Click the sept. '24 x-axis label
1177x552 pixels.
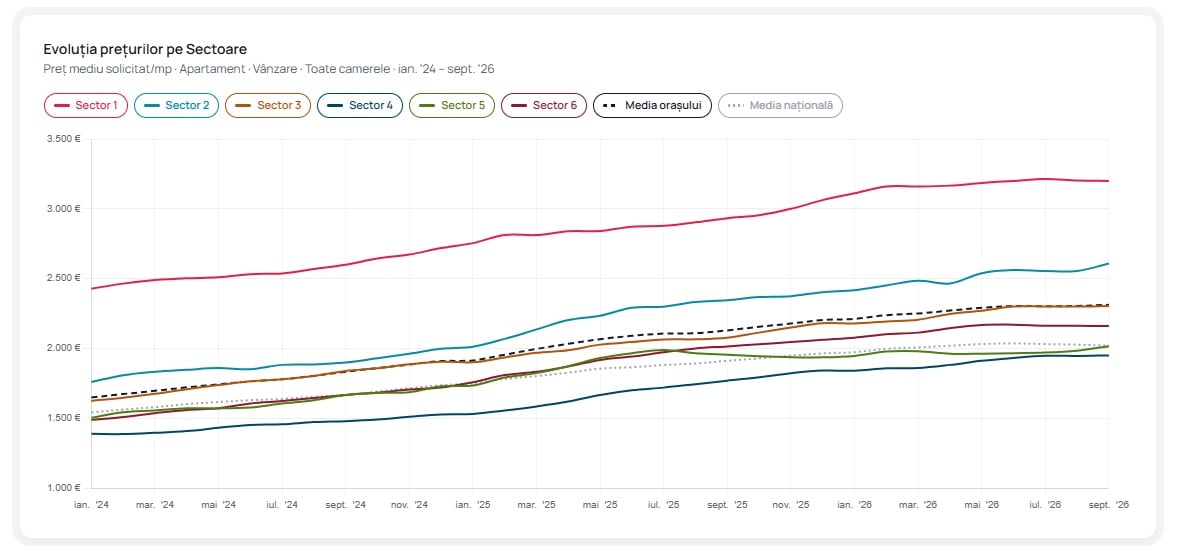point(345,505)
